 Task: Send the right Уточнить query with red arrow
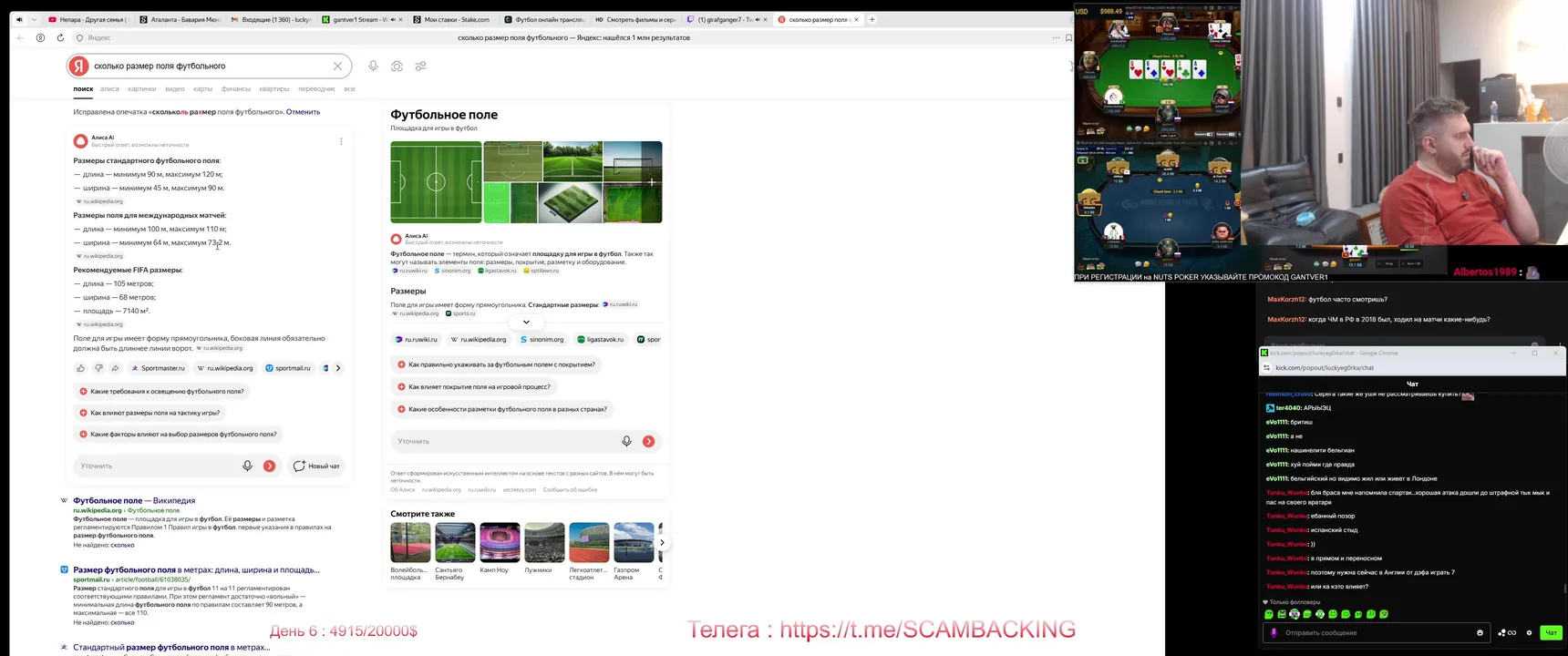[648, 441]
